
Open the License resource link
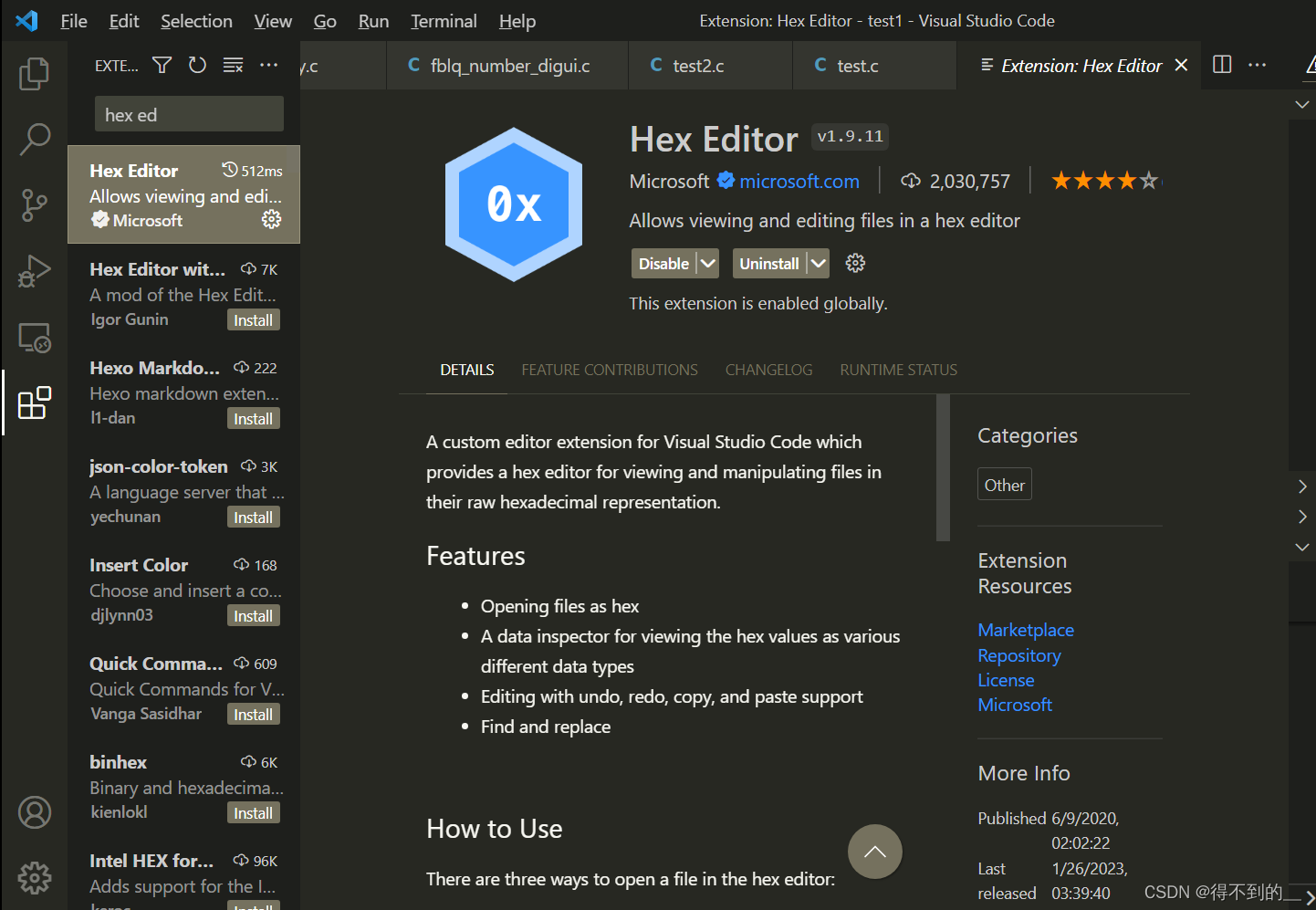[1006, 680]
